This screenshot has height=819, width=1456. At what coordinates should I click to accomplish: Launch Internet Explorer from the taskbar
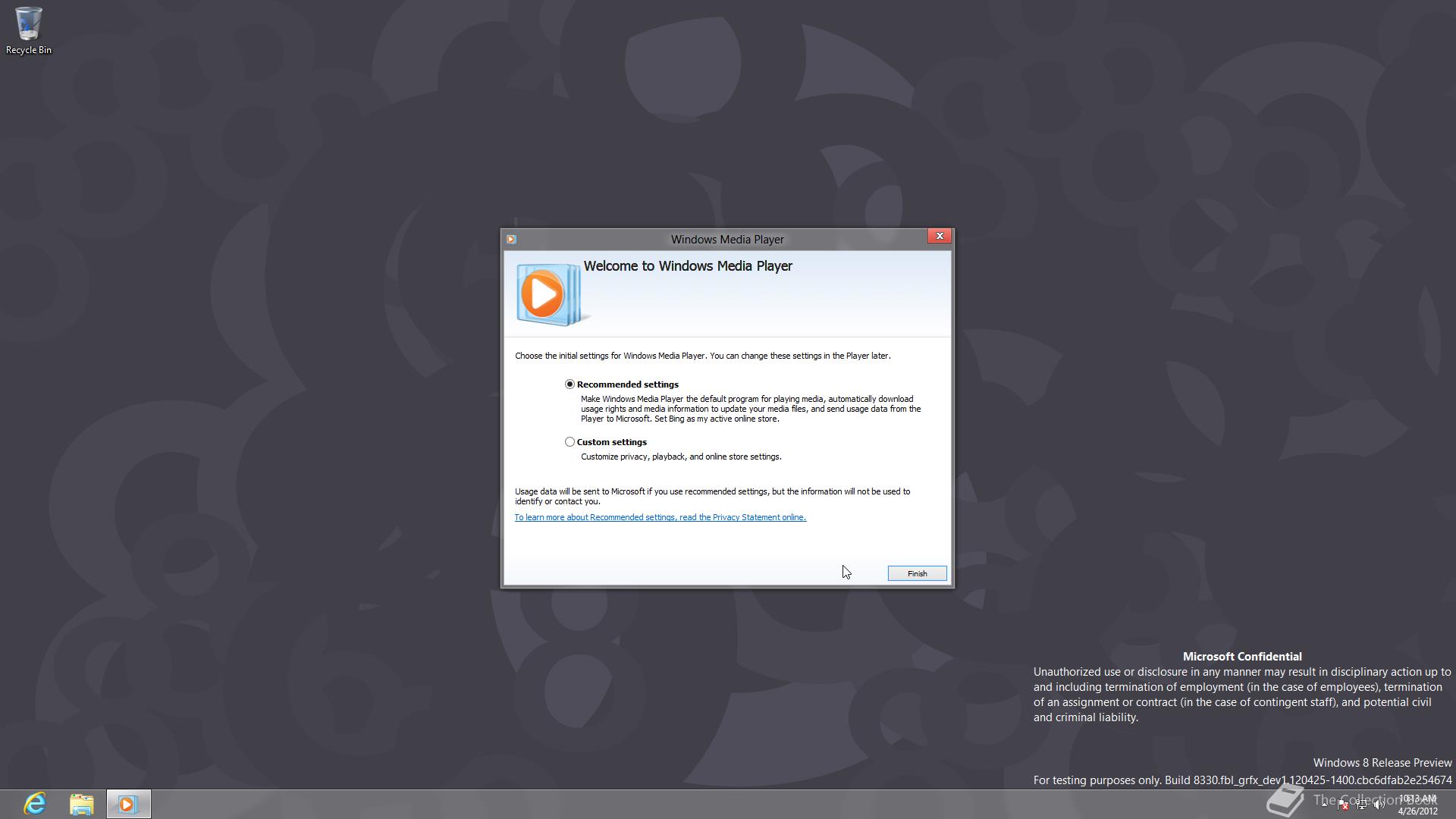point(35,804)
